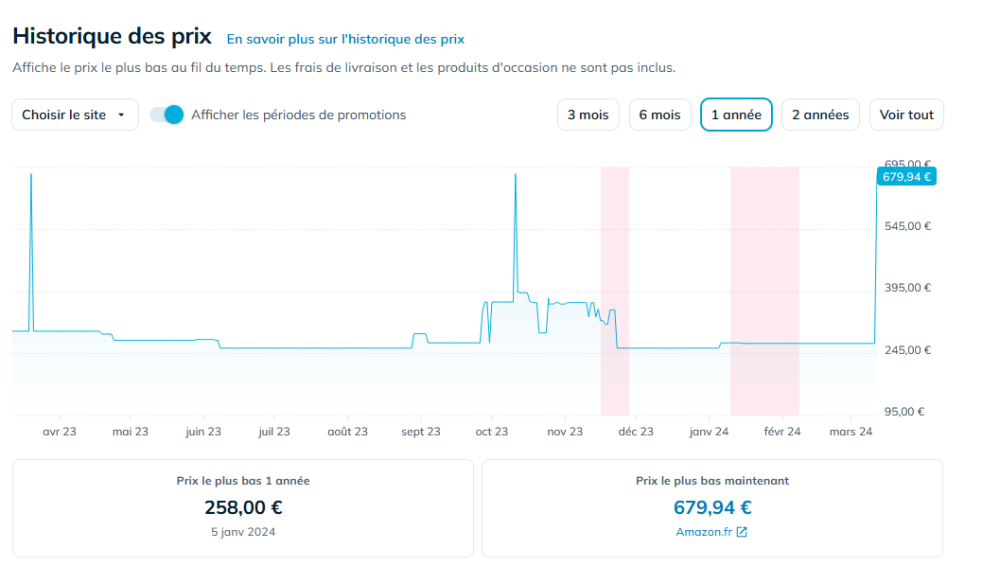Click the December 2023 promotion period band
The image size is (1000, 584).
(x=614, y=290)
